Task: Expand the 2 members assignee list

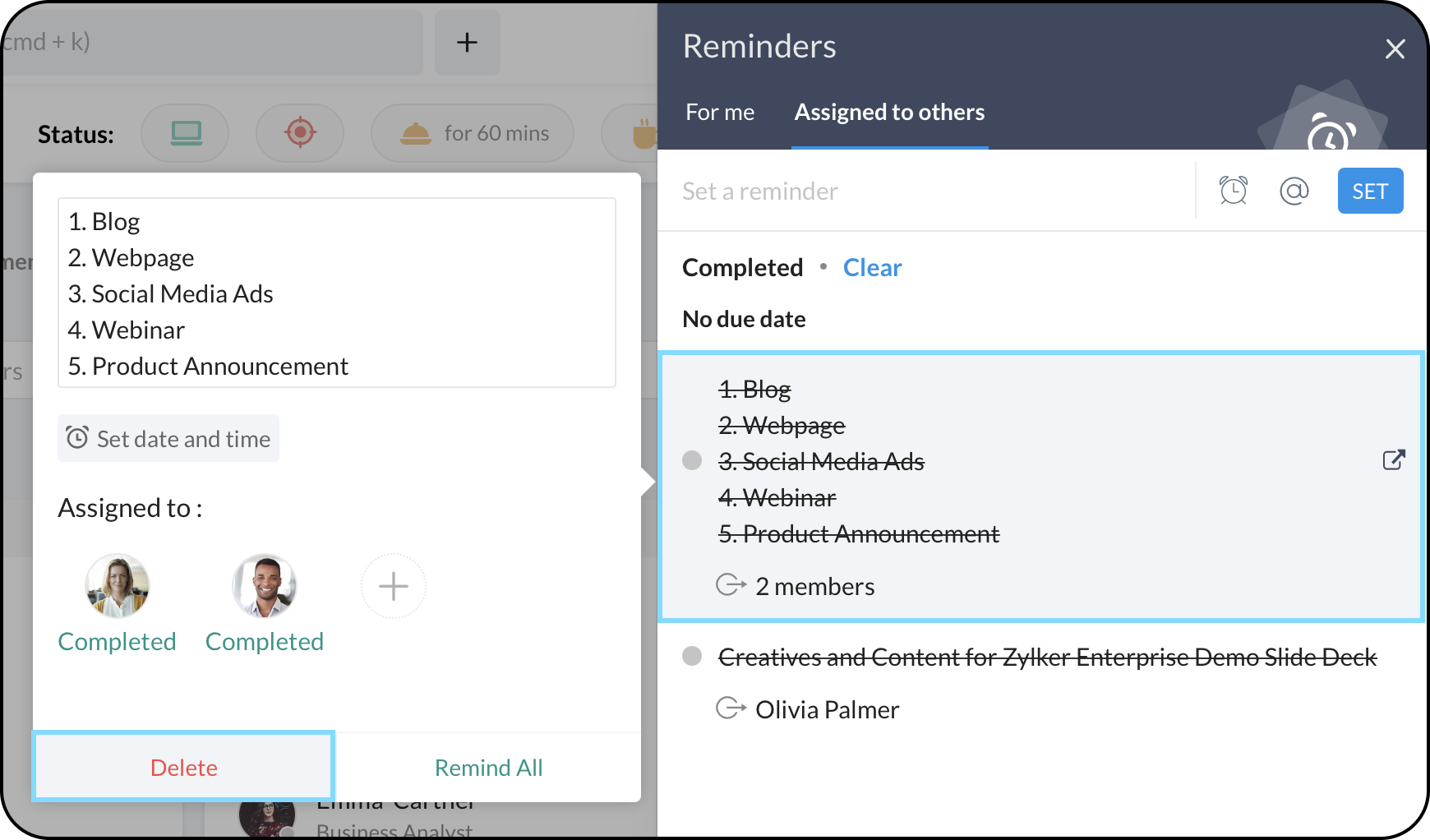Action: (814, 586)
